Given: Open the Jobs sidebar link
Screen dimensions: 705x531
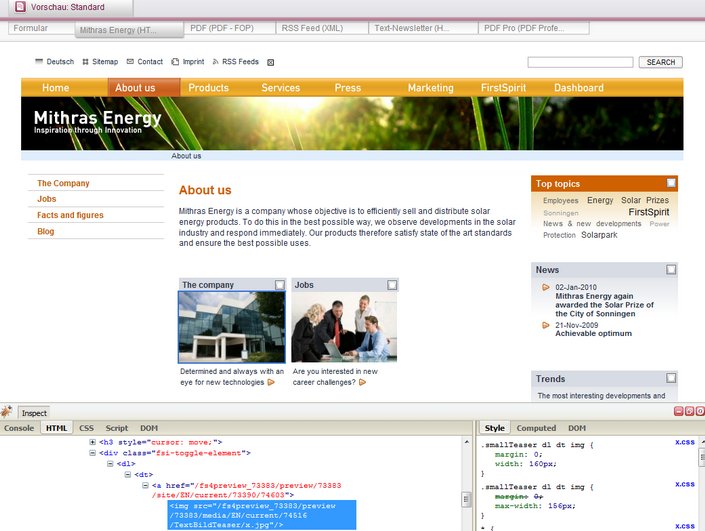Looking at the screenshot, I should pos(47,199).
